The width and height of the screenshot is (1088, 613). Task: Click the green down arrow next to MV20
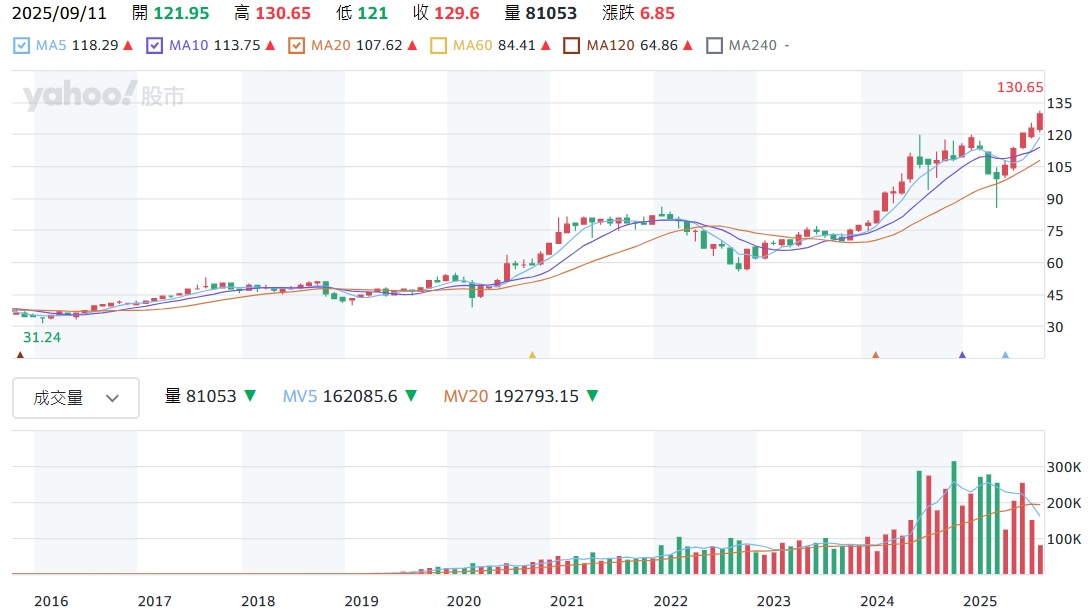592,397
